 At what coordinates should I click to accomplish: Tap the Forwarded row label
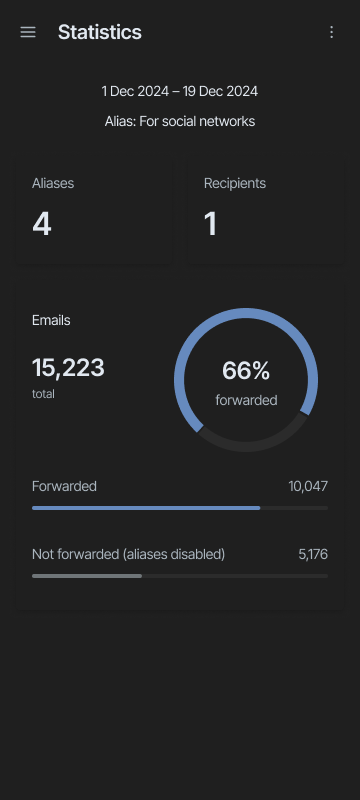(64, 486)
